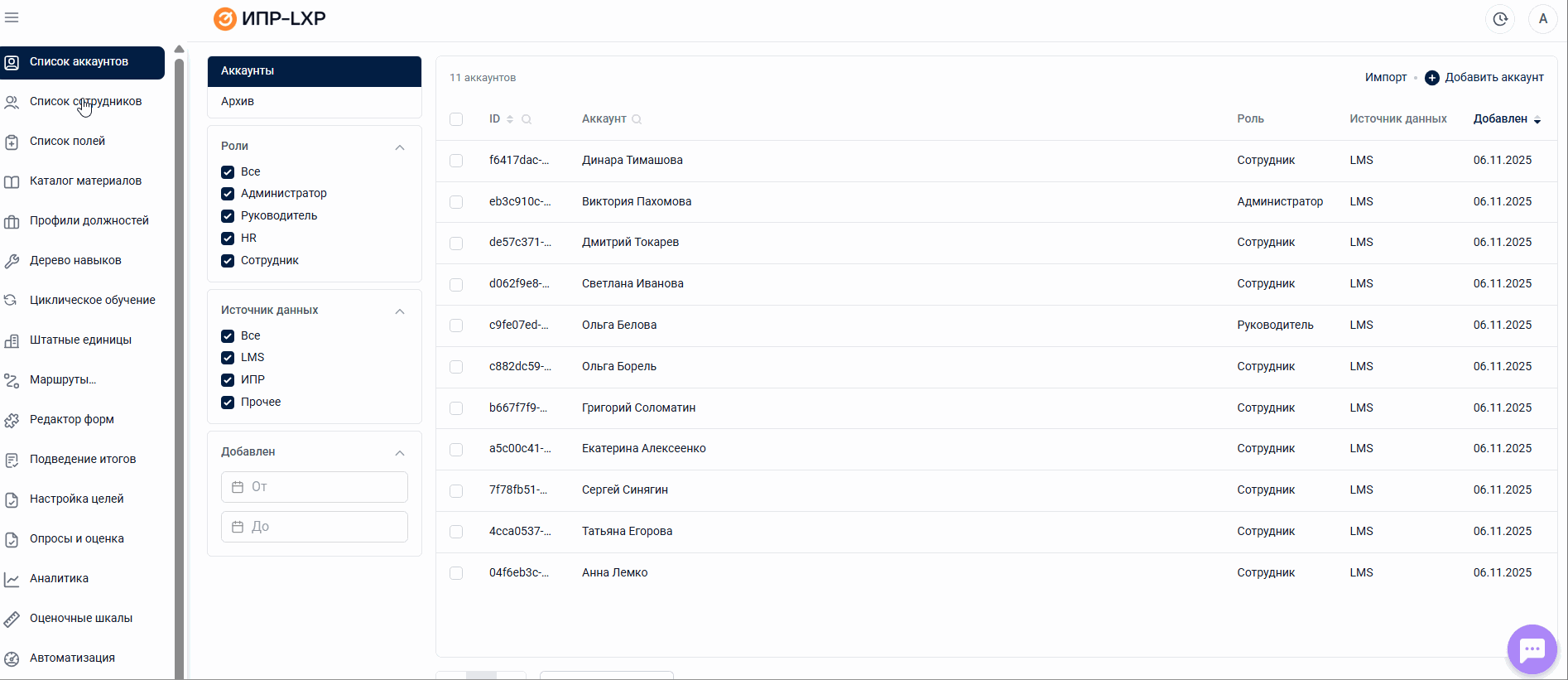Image resolution: width=1568 pixels, height=680 pixels.
Task: Select the row checkbox for Анна Лемко
Action: point(456,573)
